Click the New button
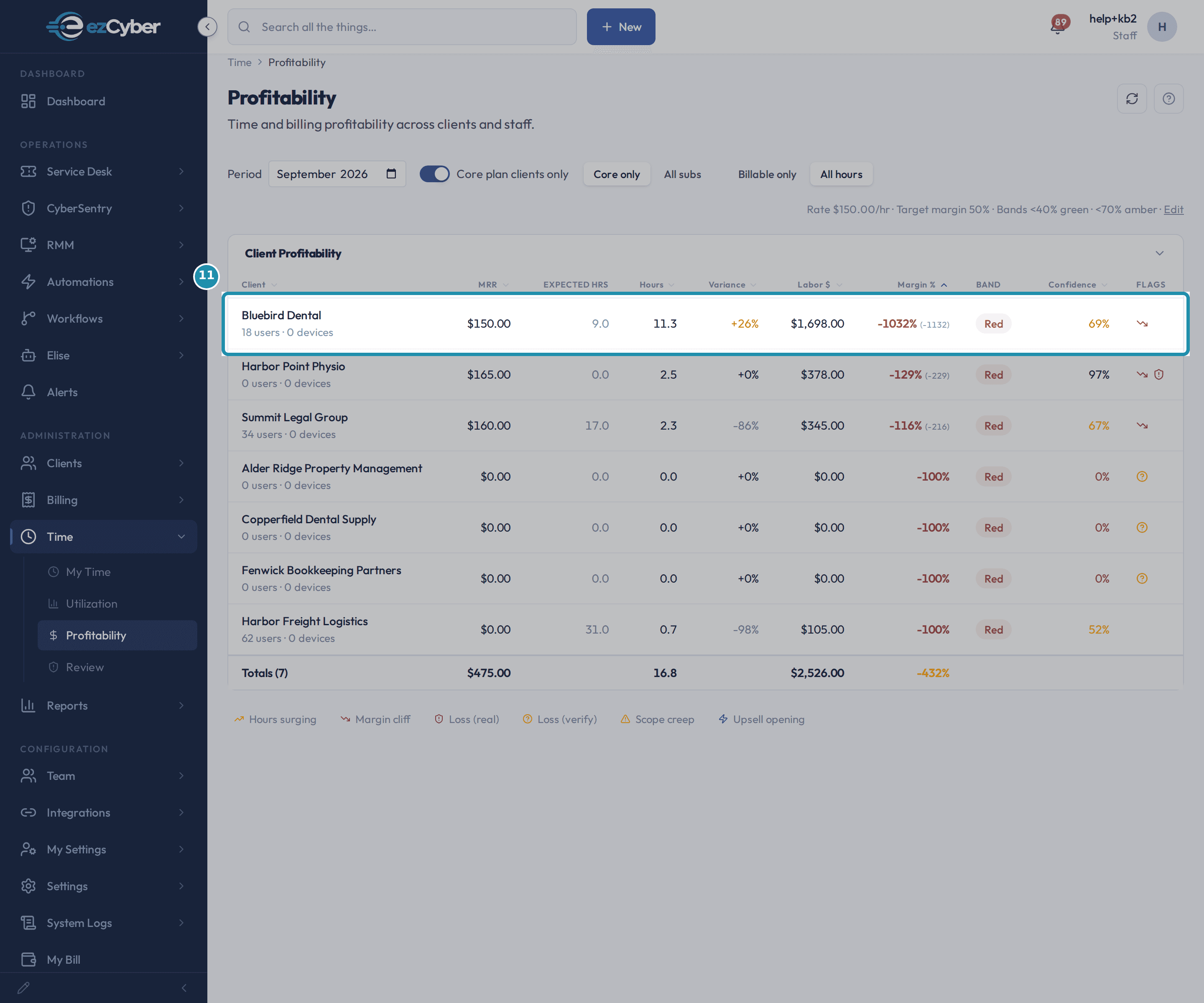The height and width of the screenshot is (1003, 1204). 621,27
